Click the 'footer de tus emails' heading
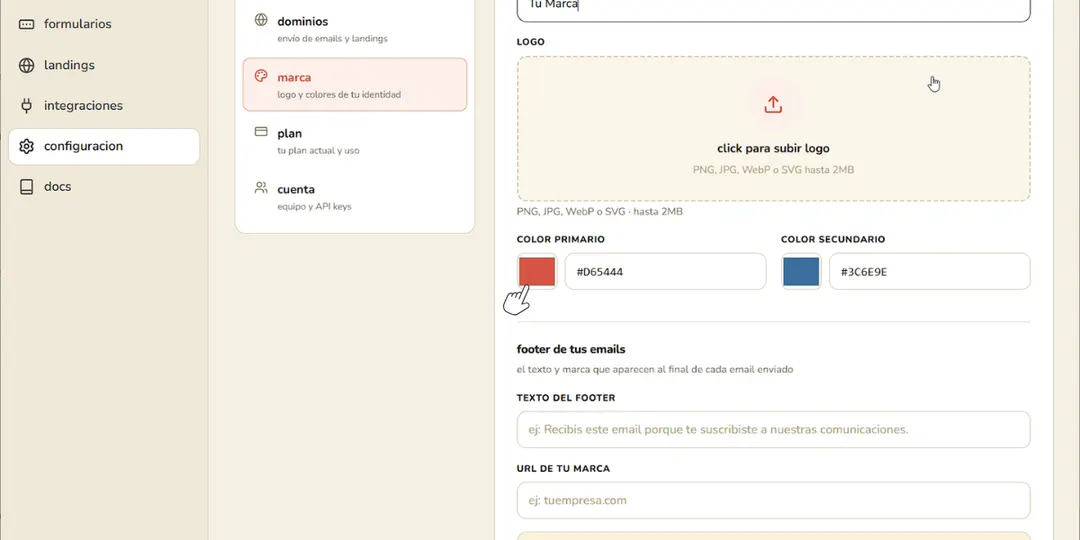Viewport: 1080px width, 540px height. [571, 349]
